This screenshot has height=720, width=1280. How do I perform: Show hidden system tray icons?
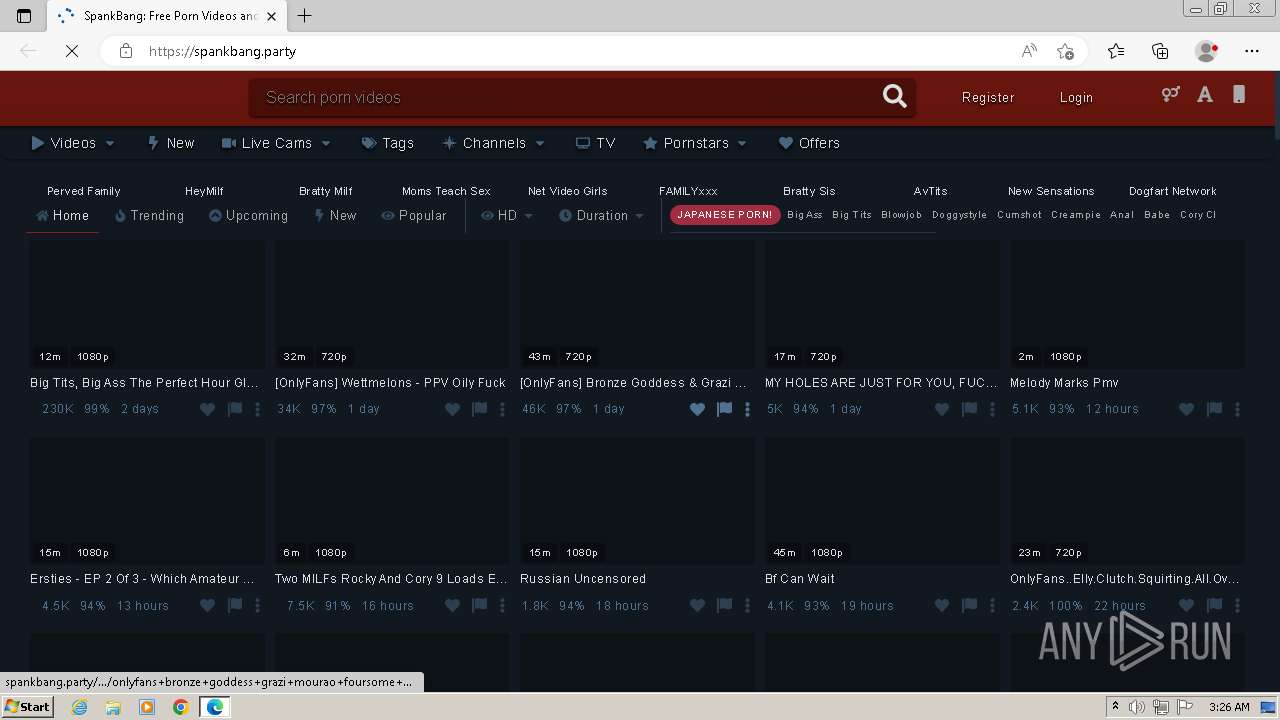point(1115,707)
